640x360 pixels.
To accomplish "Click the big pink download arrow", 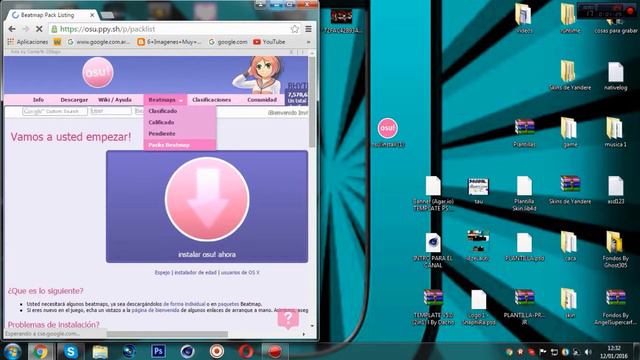I will [x=207, y=199].
